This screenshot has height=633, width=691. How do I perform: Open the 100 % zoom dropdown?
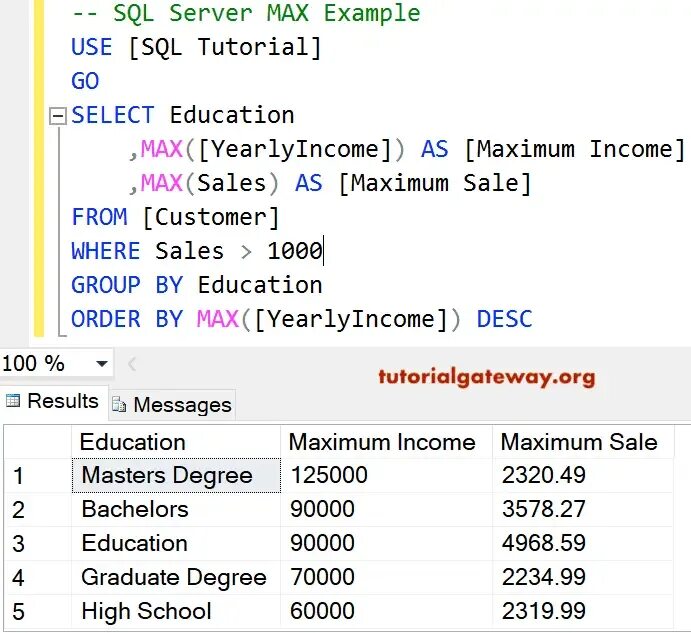102,364
